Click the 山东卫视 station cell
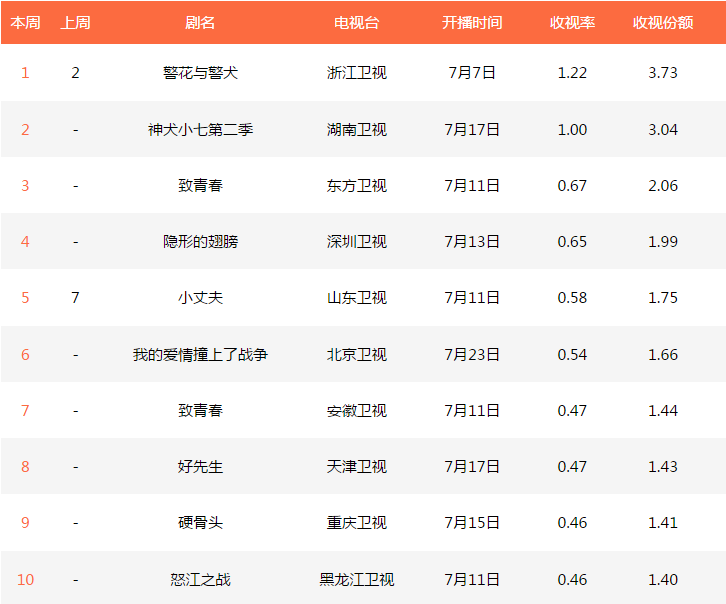726x604 pixels. [x=357, y=298]
